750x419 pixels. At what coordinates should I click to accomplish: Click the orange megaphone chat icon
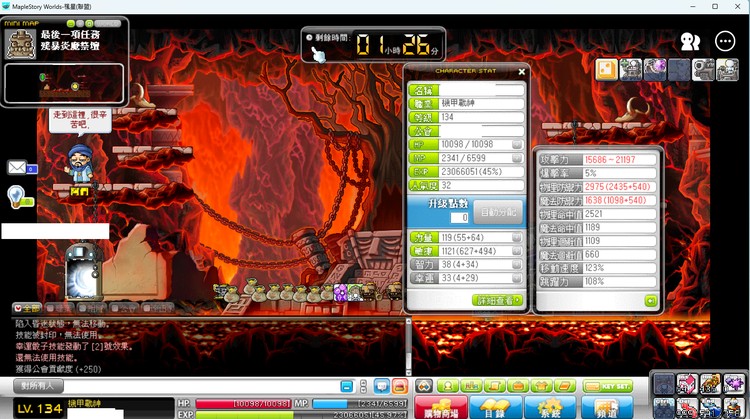pyautogui.click(x=400, y=386)
